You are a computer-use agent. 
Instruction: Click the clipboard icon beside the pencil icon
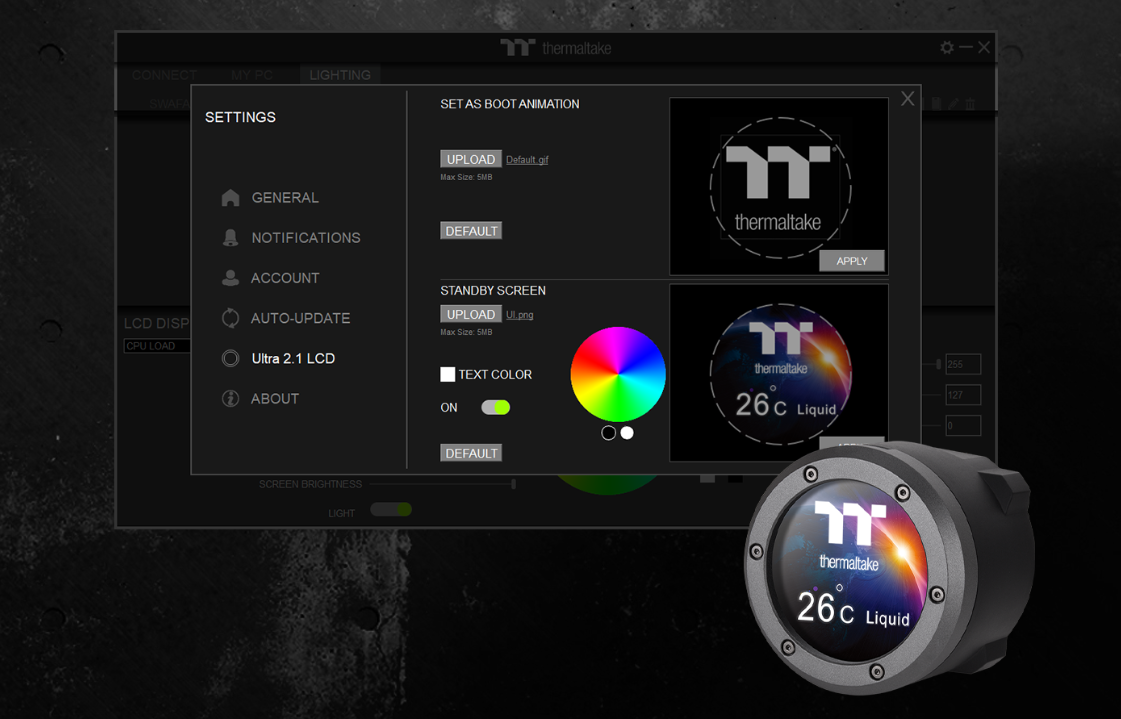click(936, 104)
